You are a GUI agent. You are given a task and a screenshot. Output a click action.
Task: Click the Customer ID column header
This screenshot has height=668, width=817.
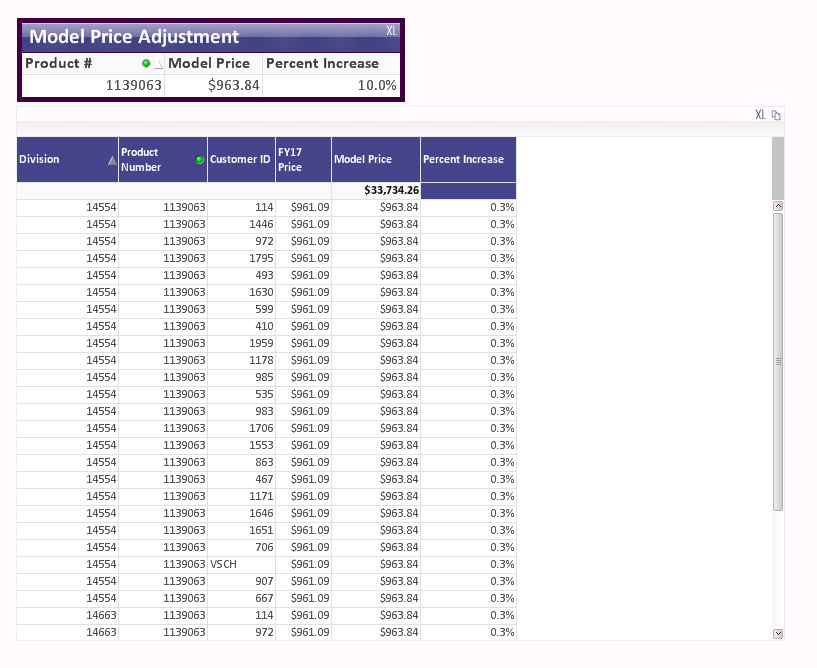[x=241, y=159]
